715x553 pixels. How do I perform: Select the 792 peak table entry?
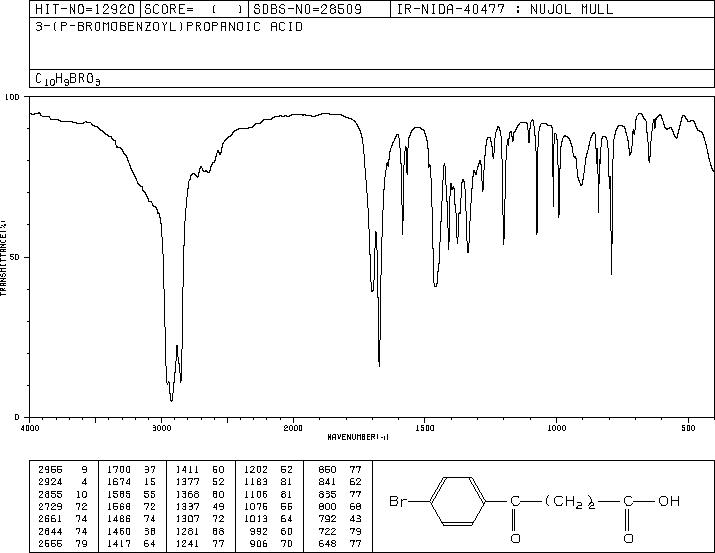tap(340, 519)
